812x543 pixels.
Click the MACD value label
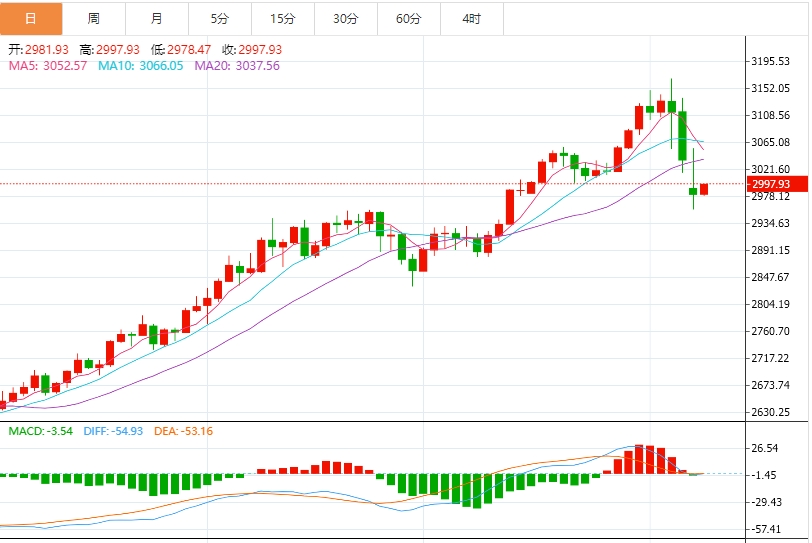pyautogui.click(x=40, y=431)
